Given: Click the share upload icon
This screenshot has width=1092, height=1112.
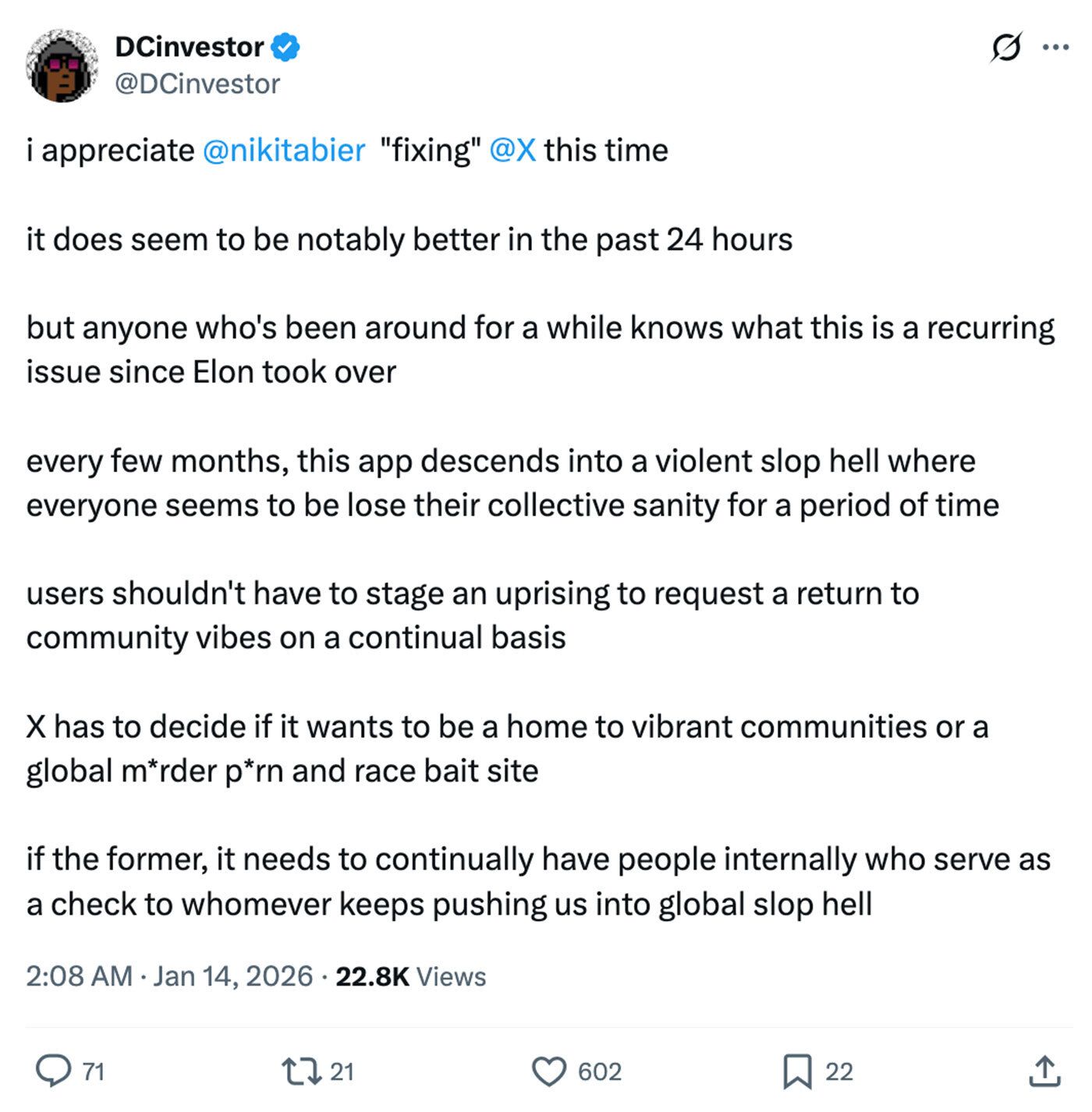Looking at the screenshot, I should click(x=1044, y=1071).
